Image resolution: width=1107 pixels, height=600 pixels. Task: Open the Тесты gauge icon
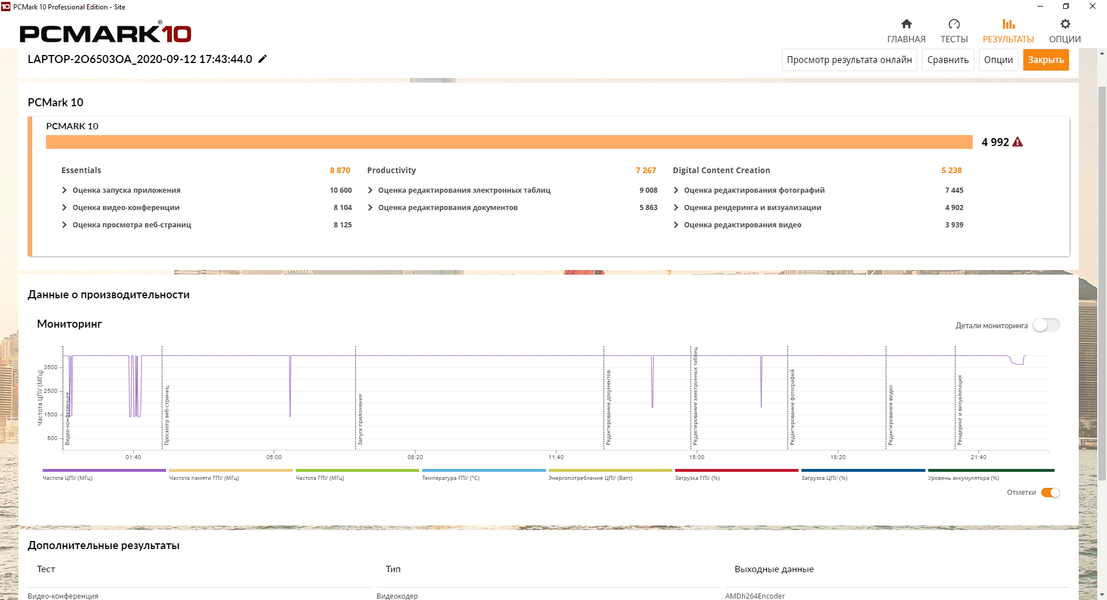pos(954,24)
